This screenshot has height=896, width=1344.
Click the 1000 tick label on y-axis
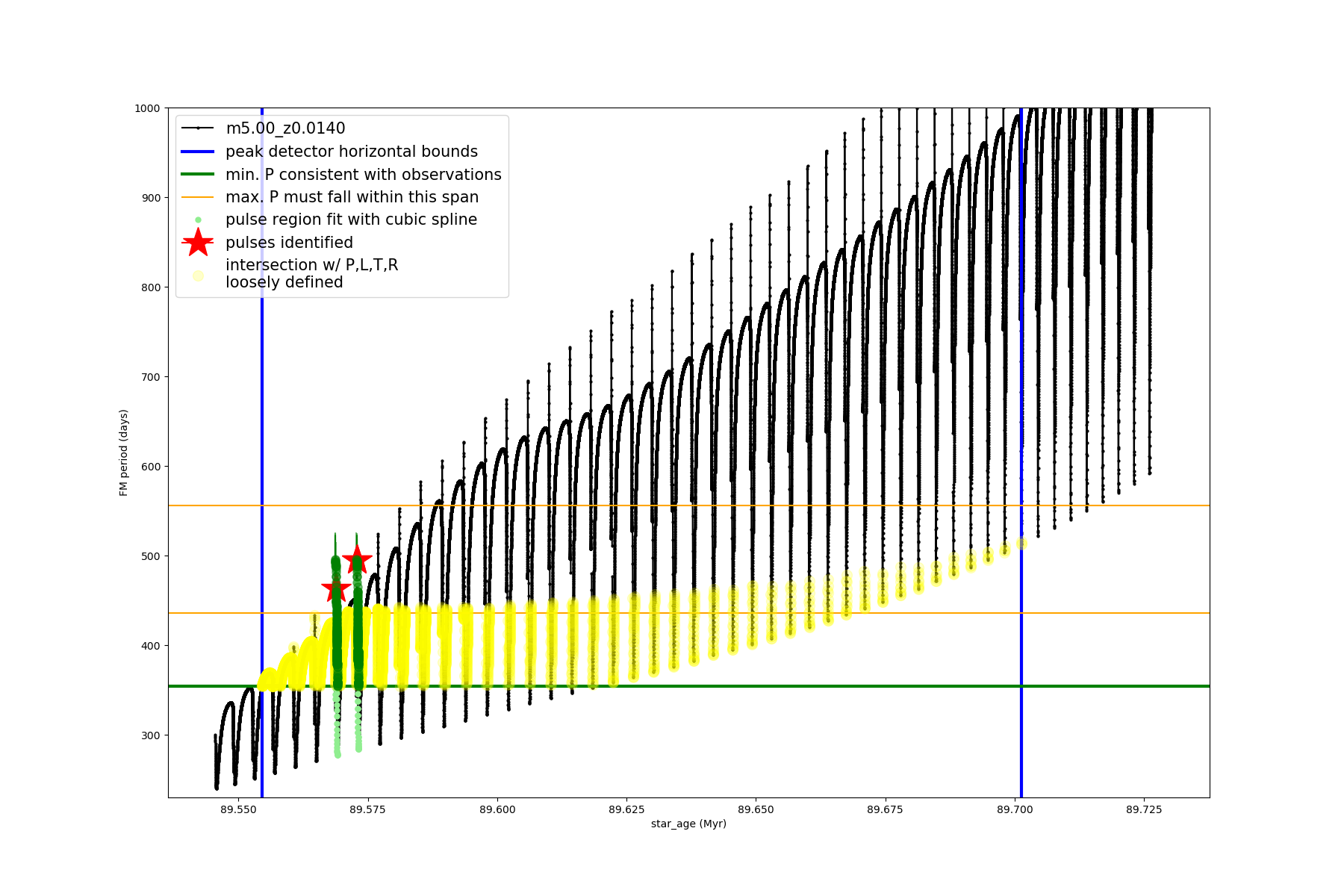click(x=147, y=108)
